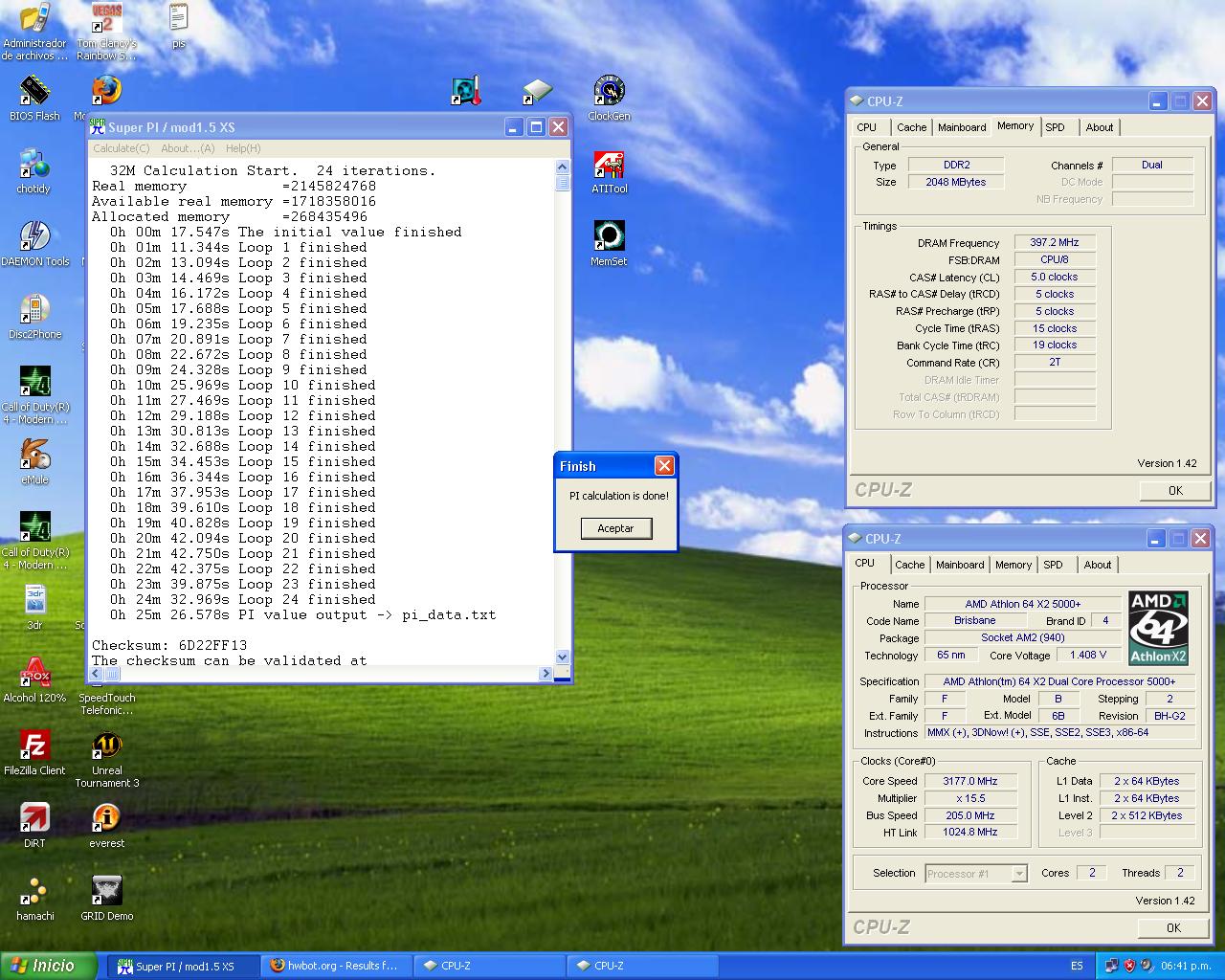1225x980 pixels.
Task: Click Aceptar in the Finish dialog
Action: (x=615, y=528)
